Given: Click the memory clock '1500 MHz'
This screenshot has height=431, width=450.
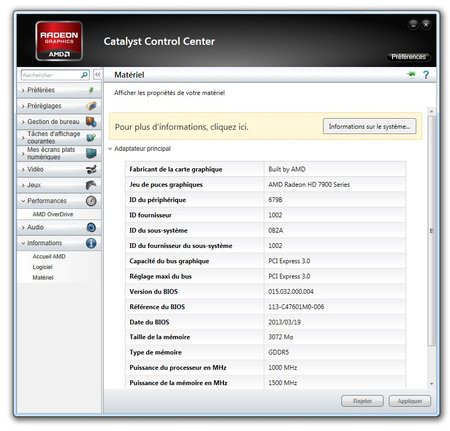Looking at the screenshot, I should tap(283, 383).
